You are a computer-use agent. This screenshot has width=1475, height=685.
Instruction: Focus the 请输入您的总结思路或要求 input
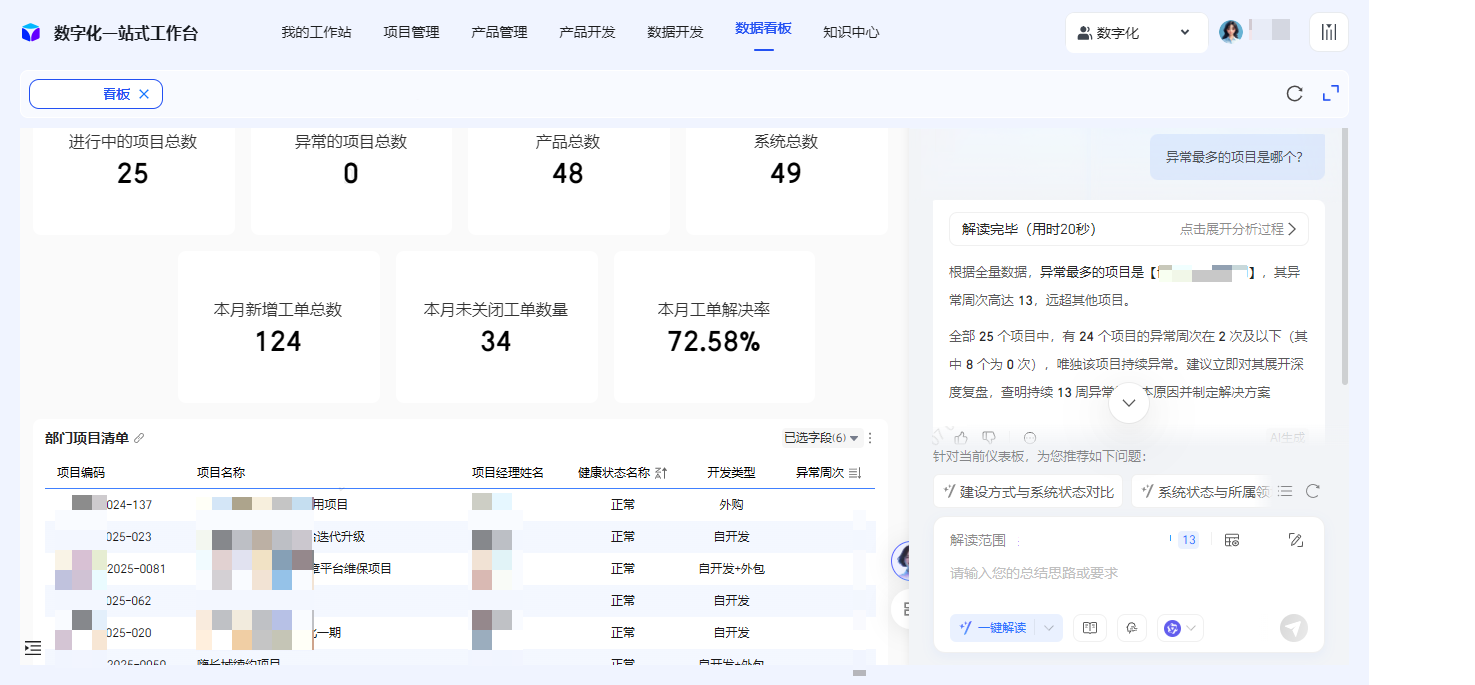[1128, 573]
